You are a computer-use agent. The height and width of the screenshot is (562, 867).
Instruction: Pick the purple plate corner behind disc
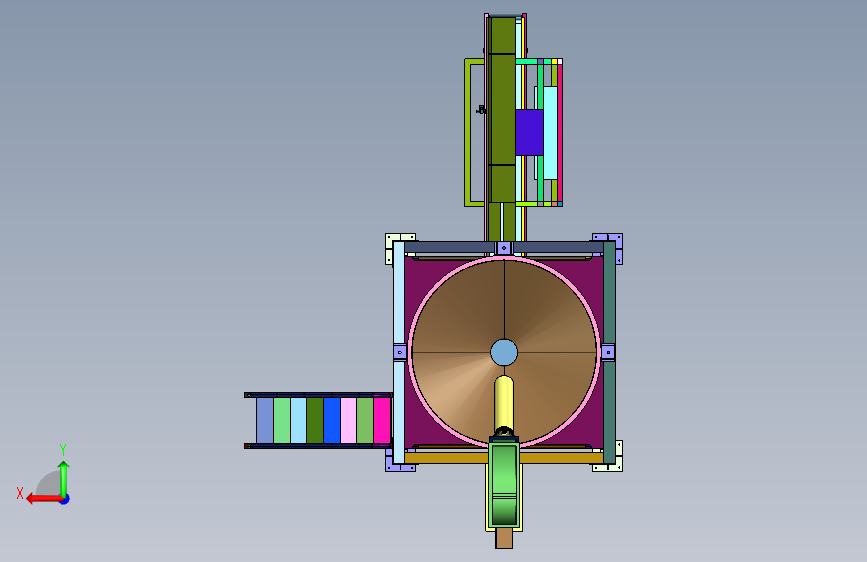pos(416,268)
